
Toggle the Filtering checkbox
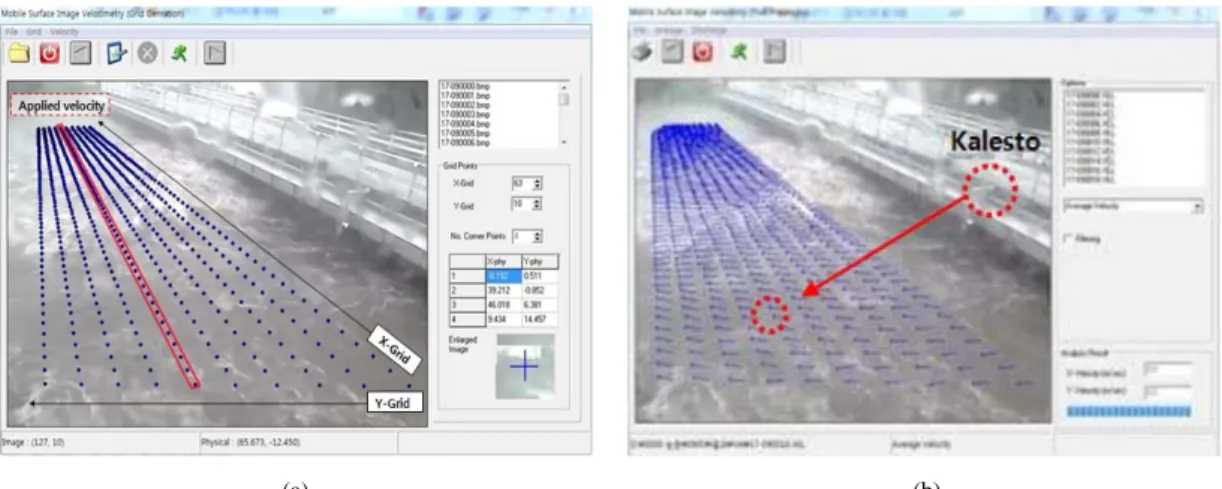tap(1067, 238)
